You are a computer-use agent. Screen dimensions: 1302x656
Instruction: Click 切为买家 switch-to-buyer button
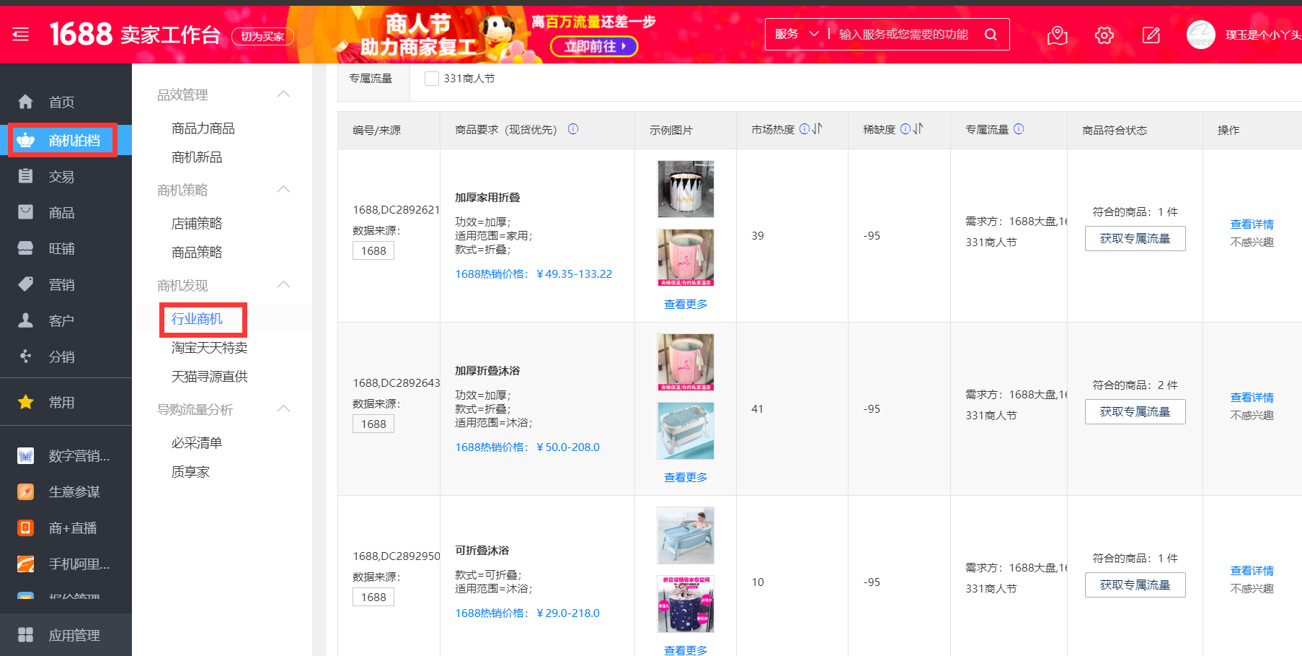tap(263, 36)
